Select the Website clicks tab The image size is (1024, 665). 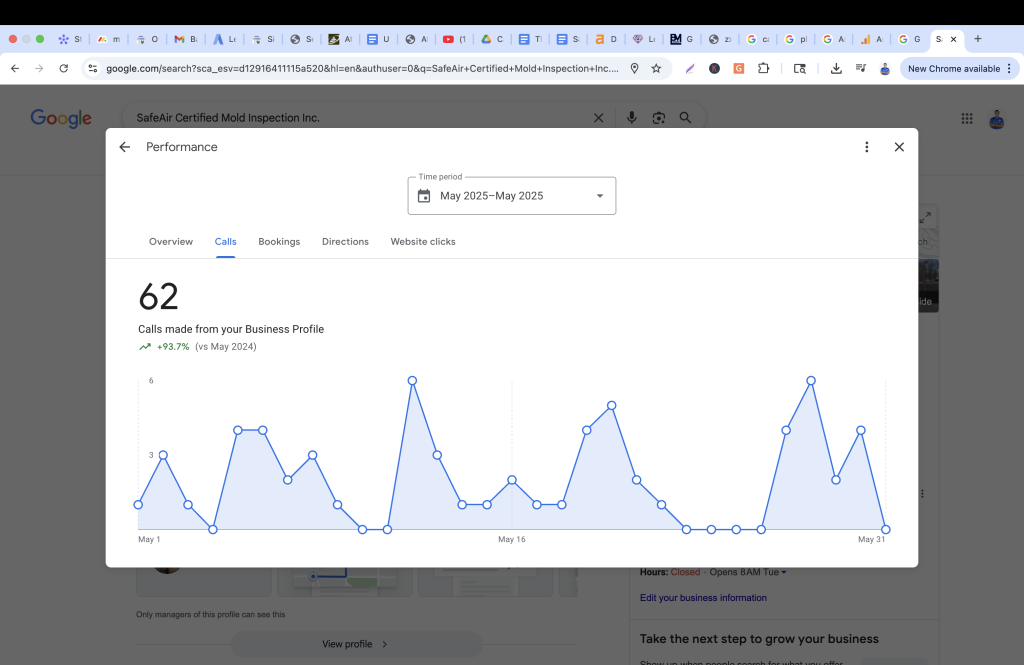(x=423, y=242)
